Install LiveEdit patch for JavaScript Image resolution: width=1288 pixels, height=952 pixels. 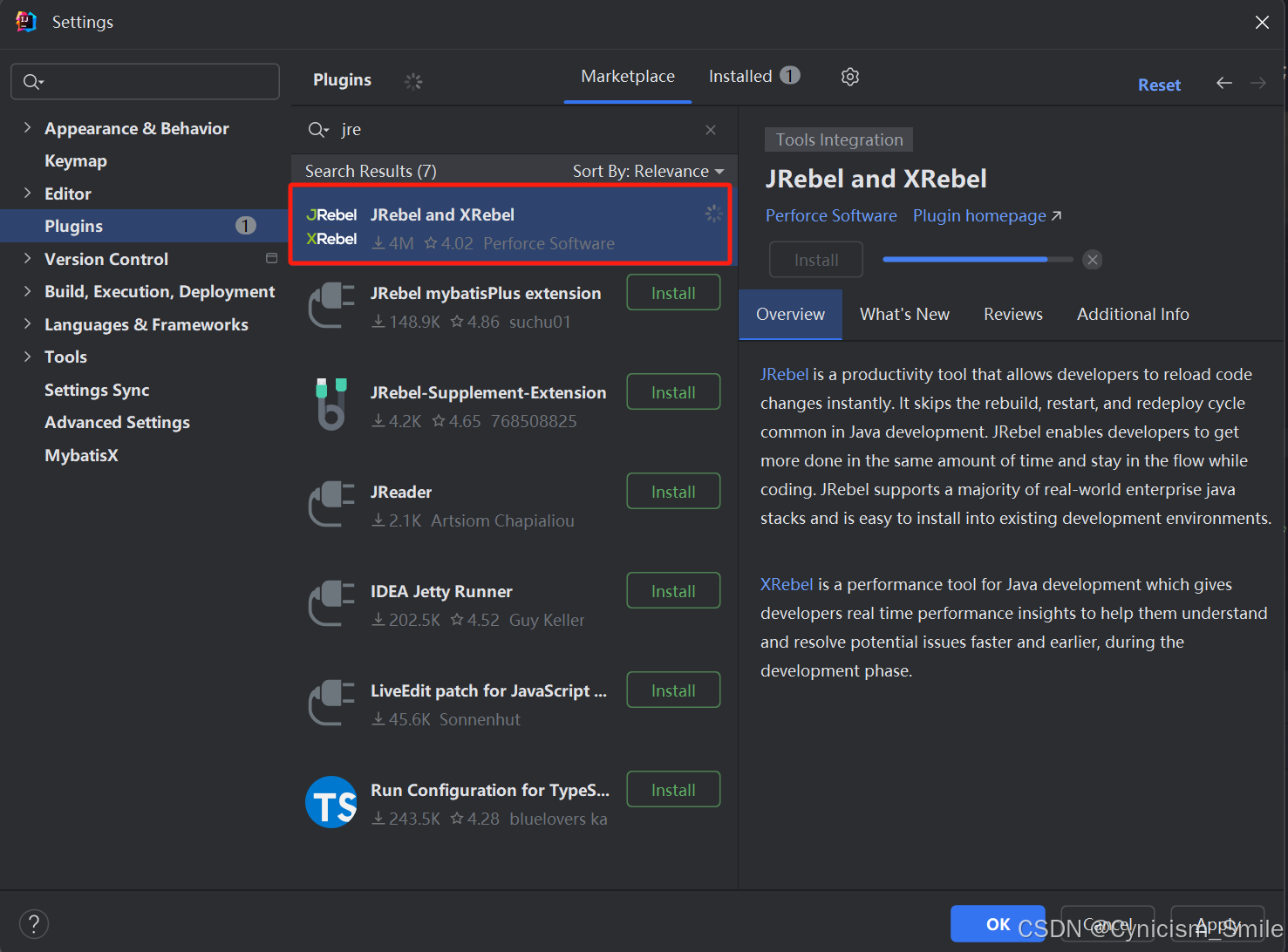click(673, 690)
